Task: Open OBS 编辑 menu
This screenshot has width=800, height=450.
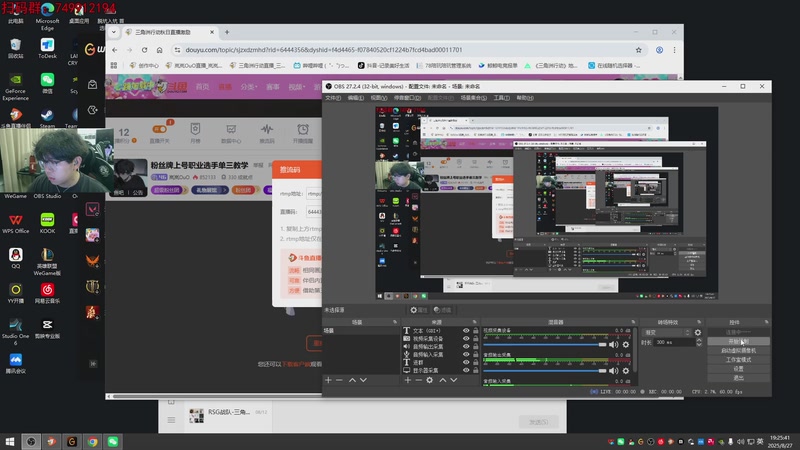Action: pos(356,98)
